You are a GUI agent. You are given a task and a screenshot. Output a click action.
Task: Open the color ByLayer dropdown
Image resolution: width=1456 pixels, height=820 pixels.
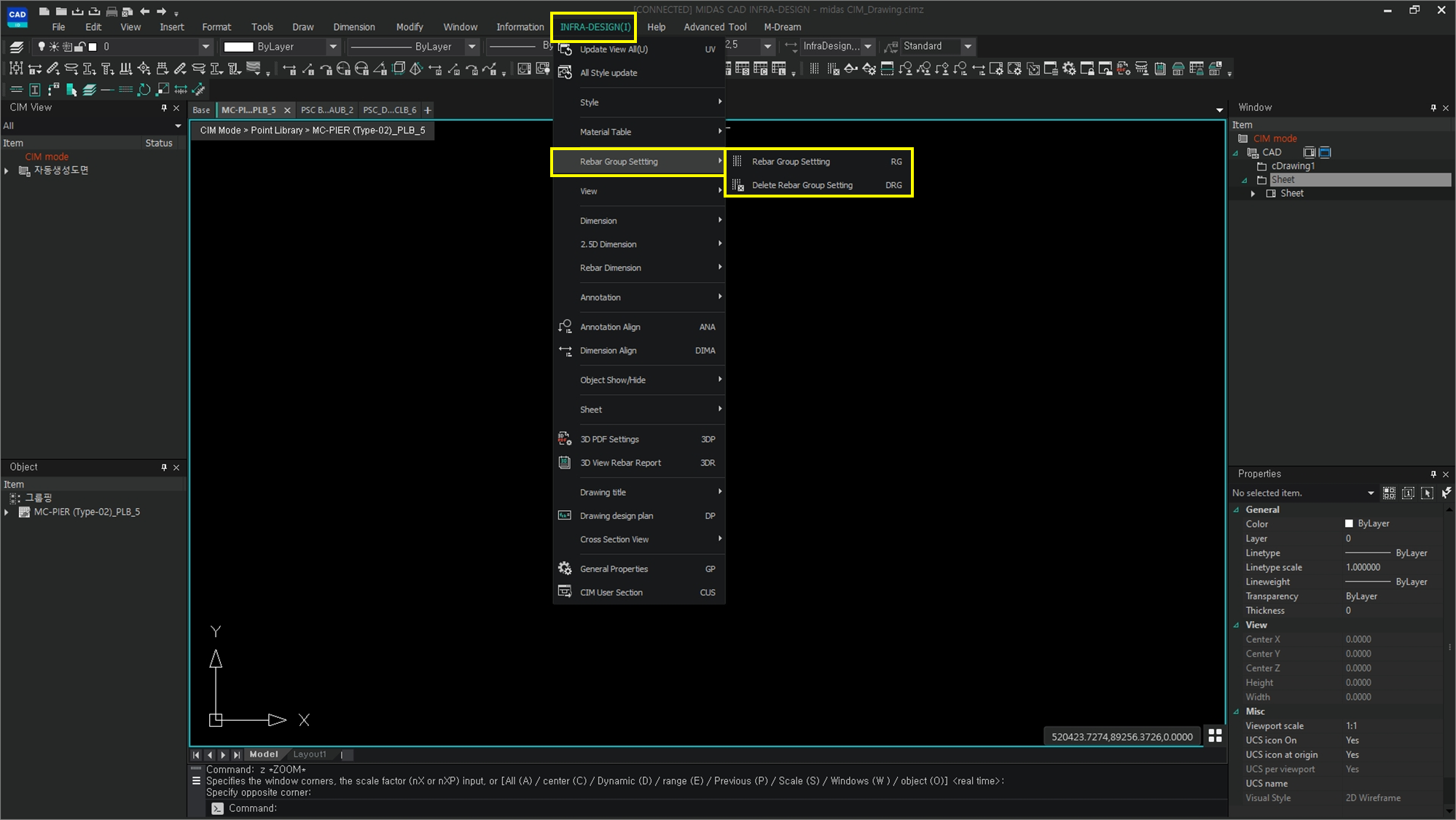[333, 47]
